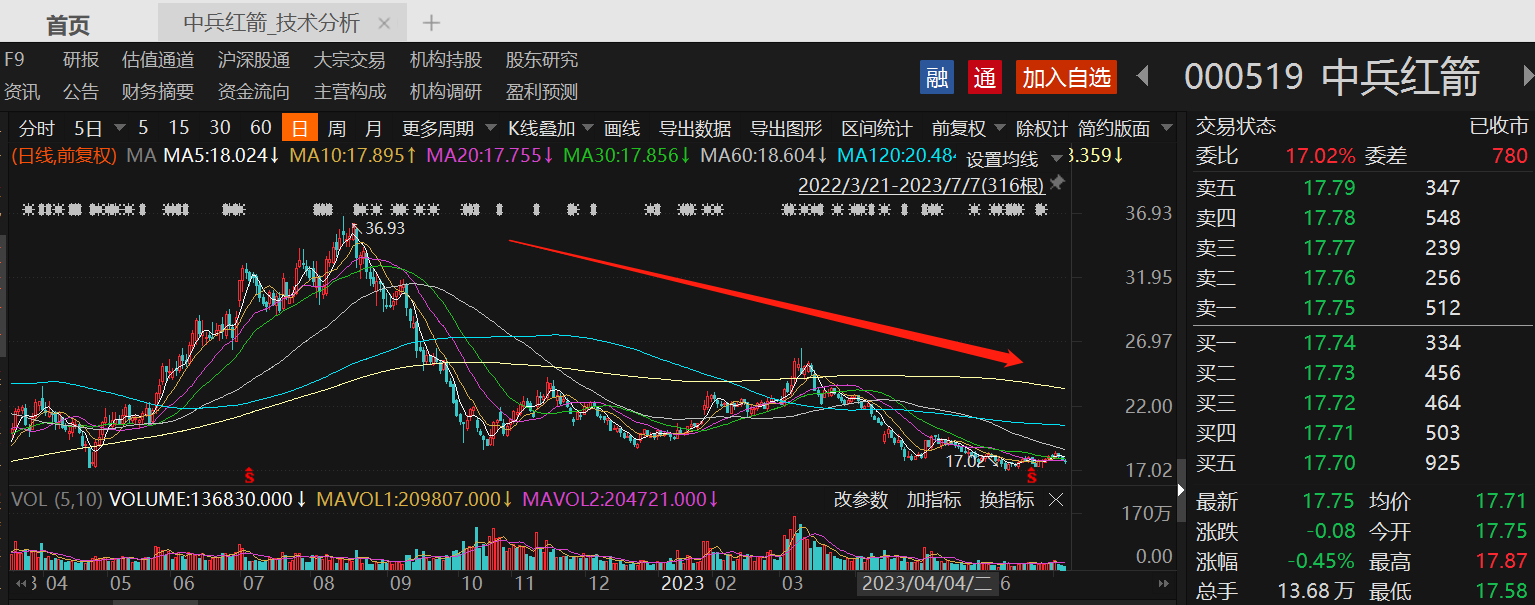
Task: Collapse side panel using splitter arrow
Action: 1181,489
